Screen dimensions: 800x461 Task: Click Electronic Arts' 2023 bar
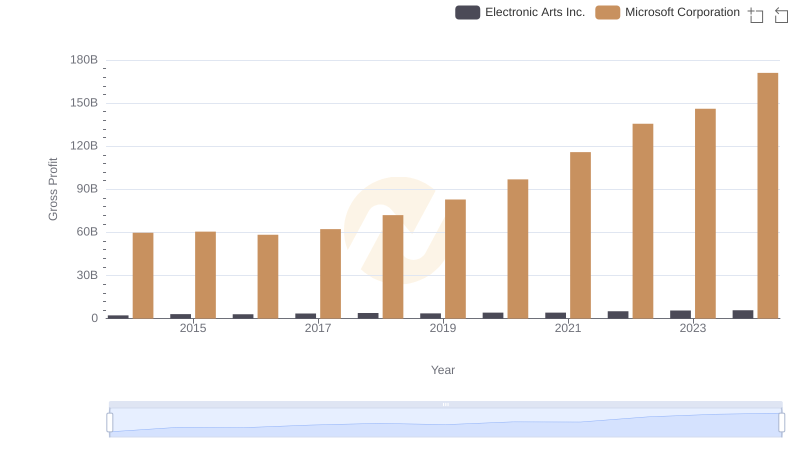(681, 315)
